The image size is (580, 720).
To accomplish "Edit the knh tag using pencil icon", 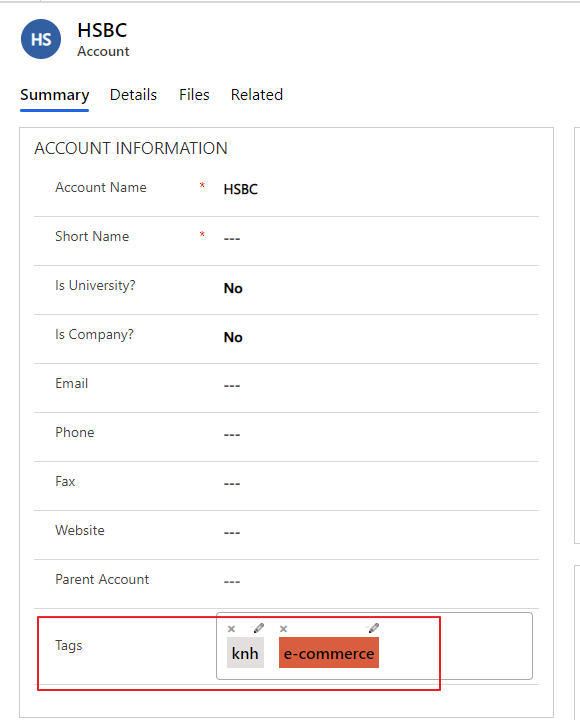I will click(x=259, y=628).
